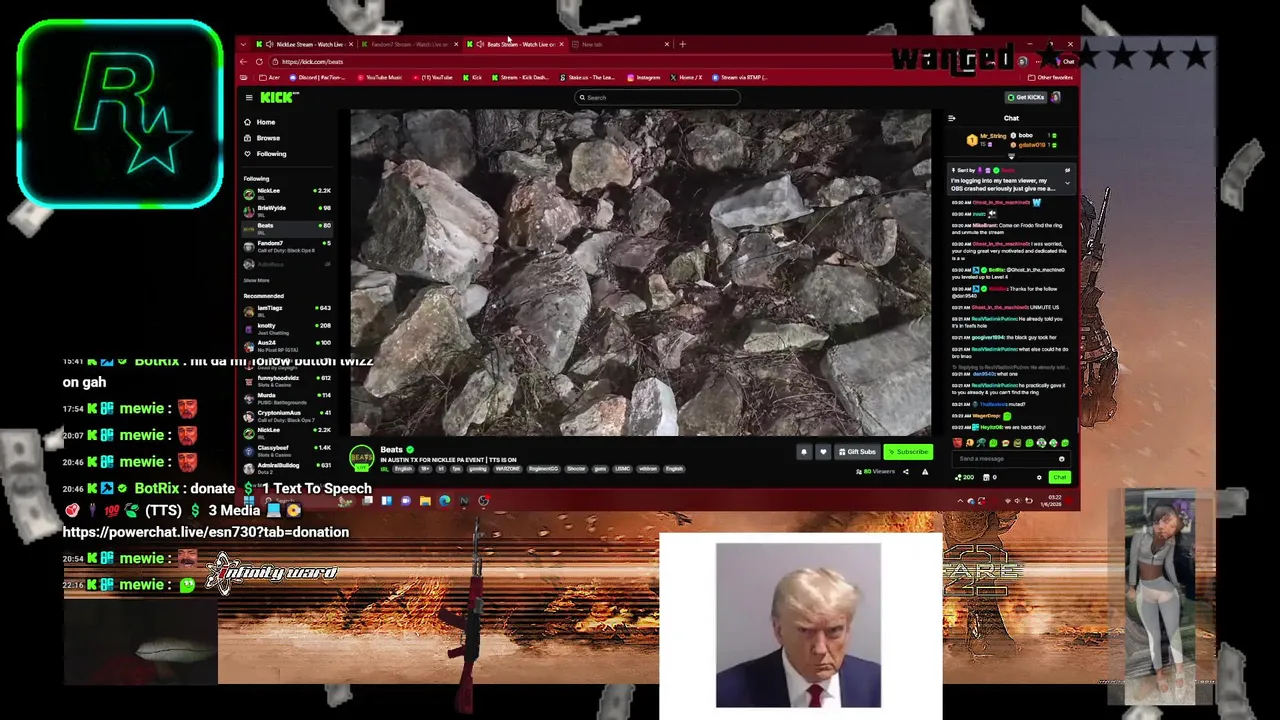Click the green KICK logo

click(x=278, y=97)
